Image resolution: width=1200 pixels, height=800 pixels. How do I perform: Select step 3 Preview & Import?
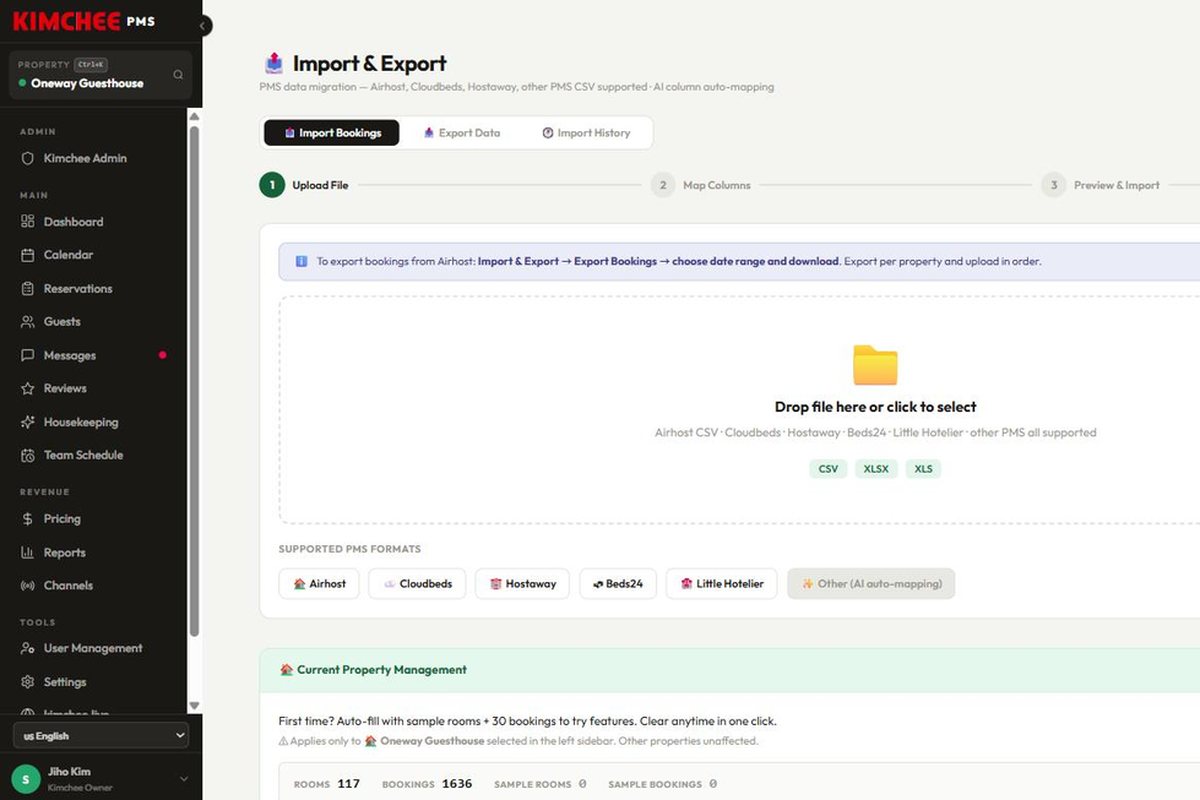[1101, 185]
